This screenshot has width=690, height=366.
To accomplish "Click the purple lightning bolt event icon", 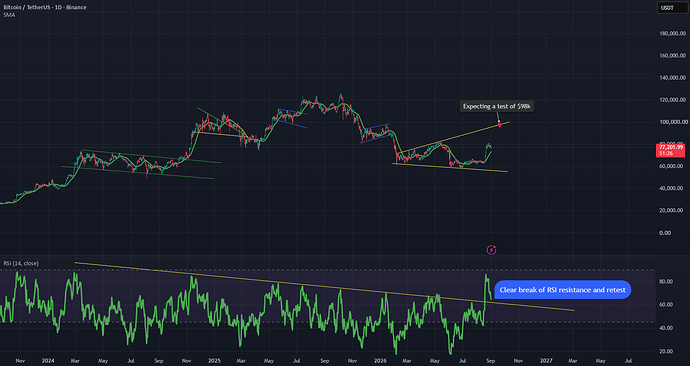I will [x=492, y=250].
